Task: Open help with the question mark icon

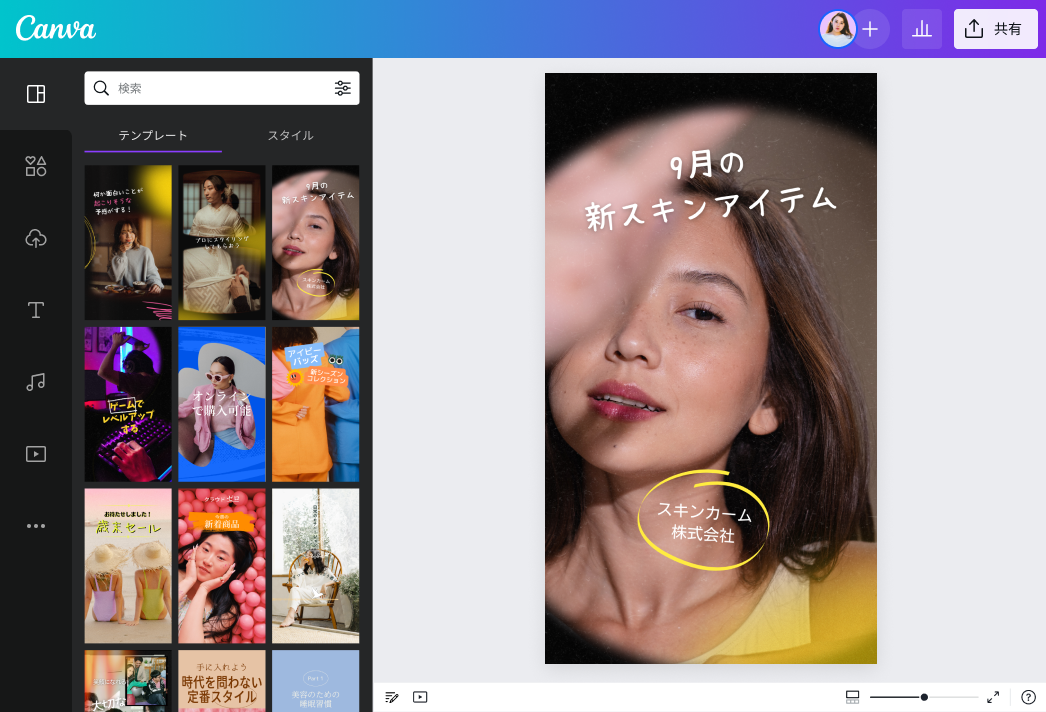Action: pos(1029,697)
